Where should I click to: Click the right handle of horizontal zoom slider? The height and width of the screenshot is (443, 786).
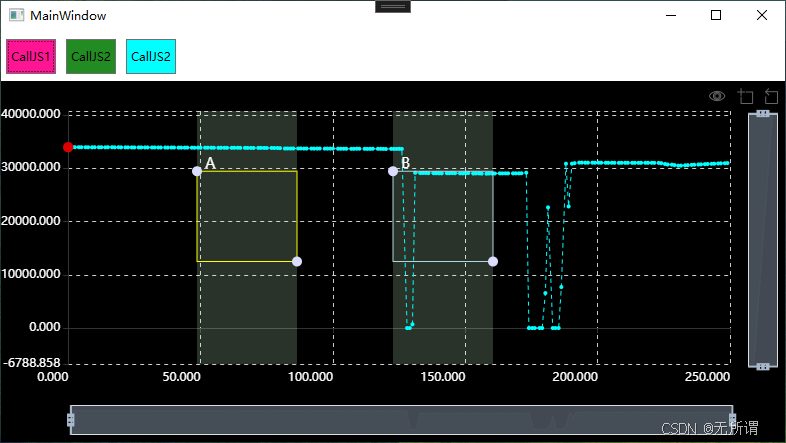[732, 420]
